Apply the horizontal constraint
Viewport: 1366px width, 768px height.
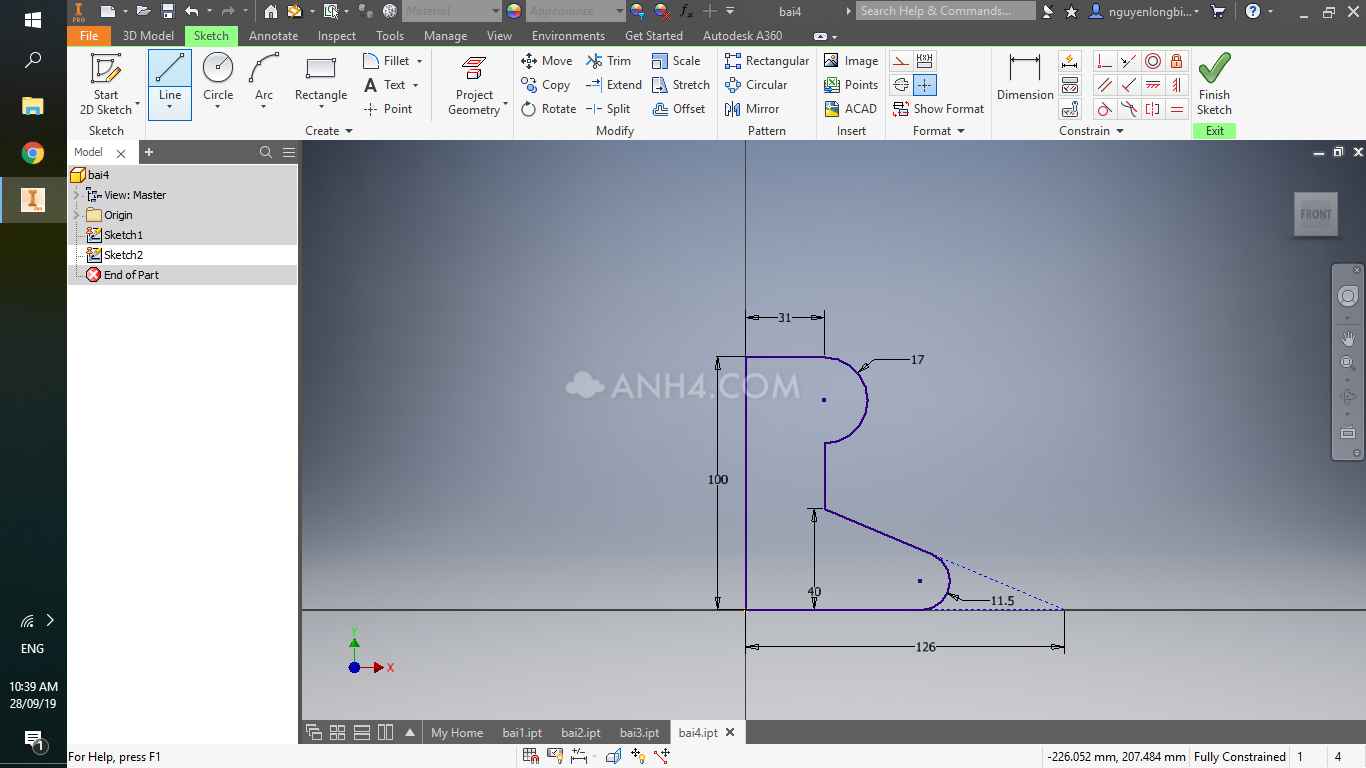[x=1152, y=85]
